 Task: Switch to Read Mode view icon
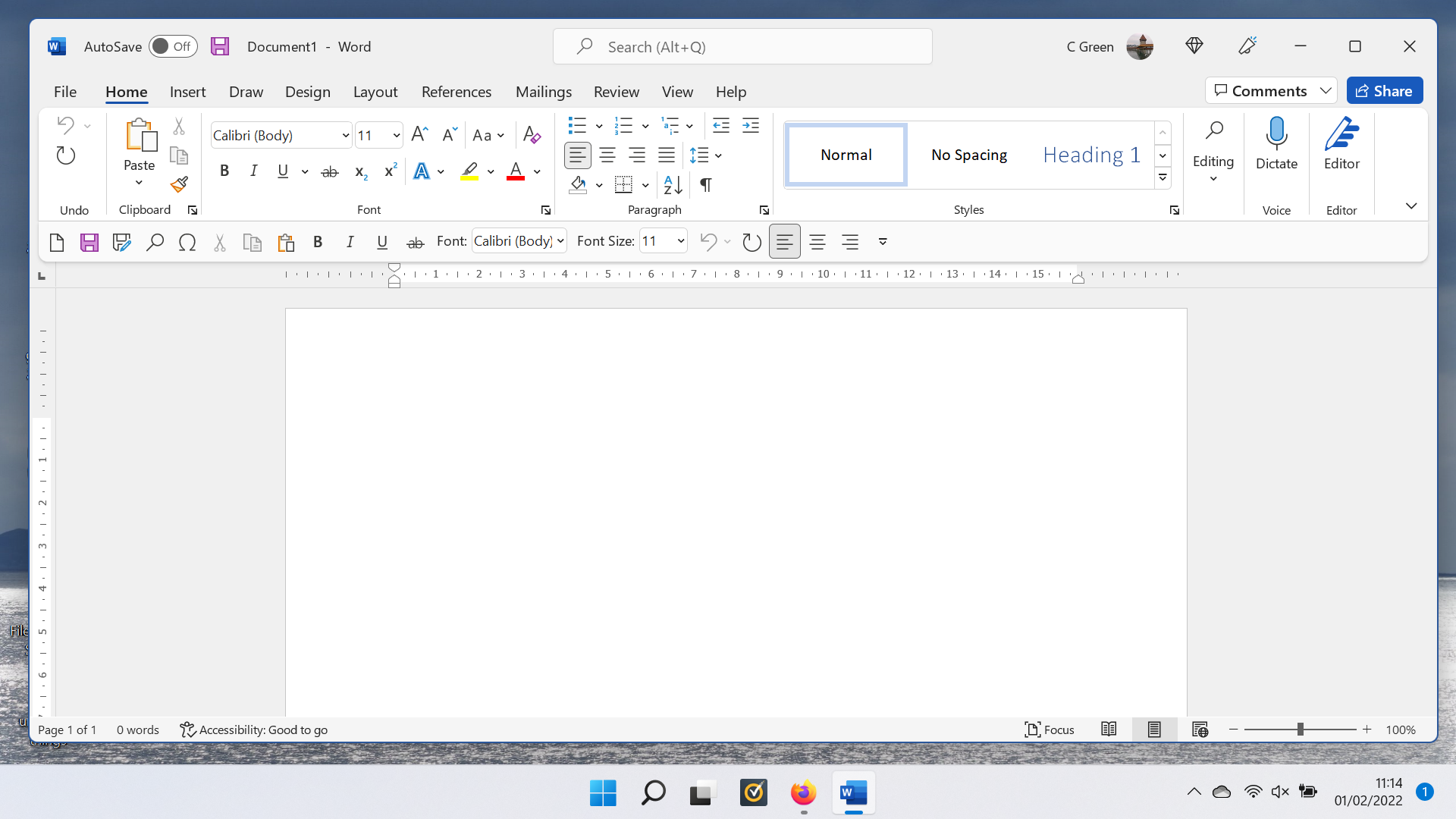tap(1109, 730)
